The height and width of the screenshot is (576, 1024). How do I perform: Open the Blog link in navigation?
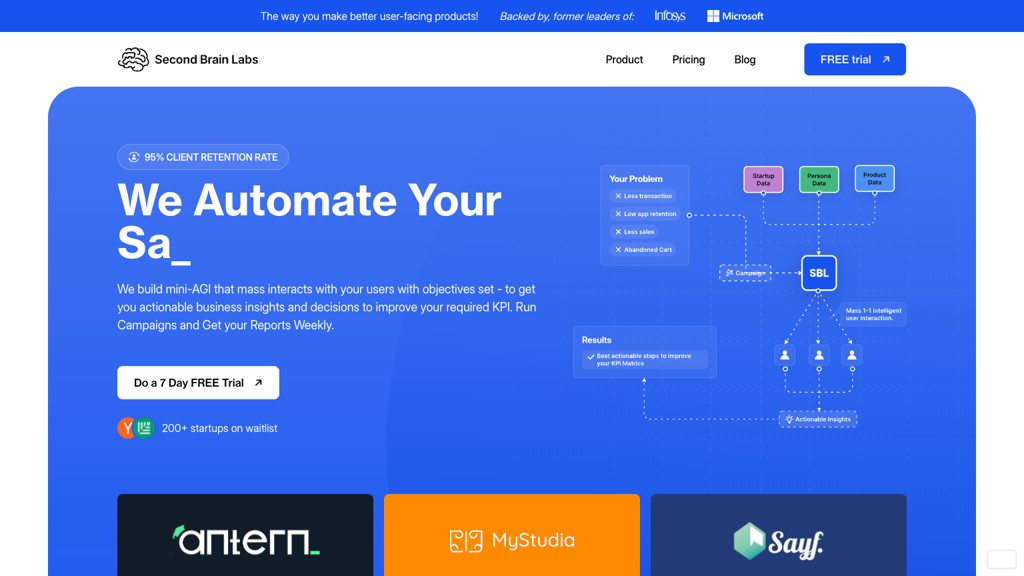(745, 60)
